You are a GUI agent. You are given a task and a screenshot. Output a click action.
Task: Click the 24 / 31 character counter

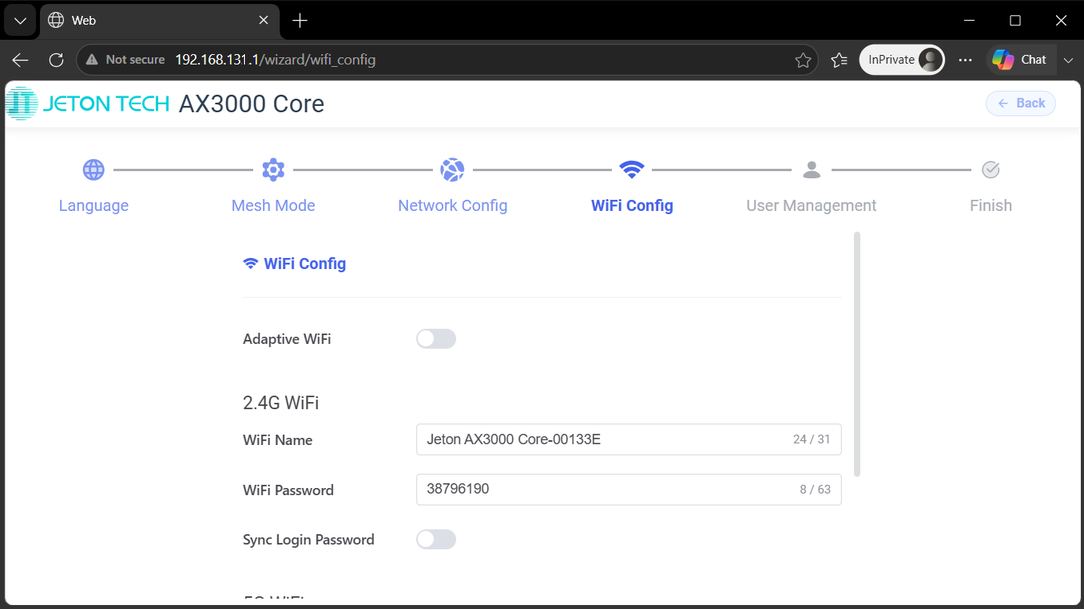[812, 440]
